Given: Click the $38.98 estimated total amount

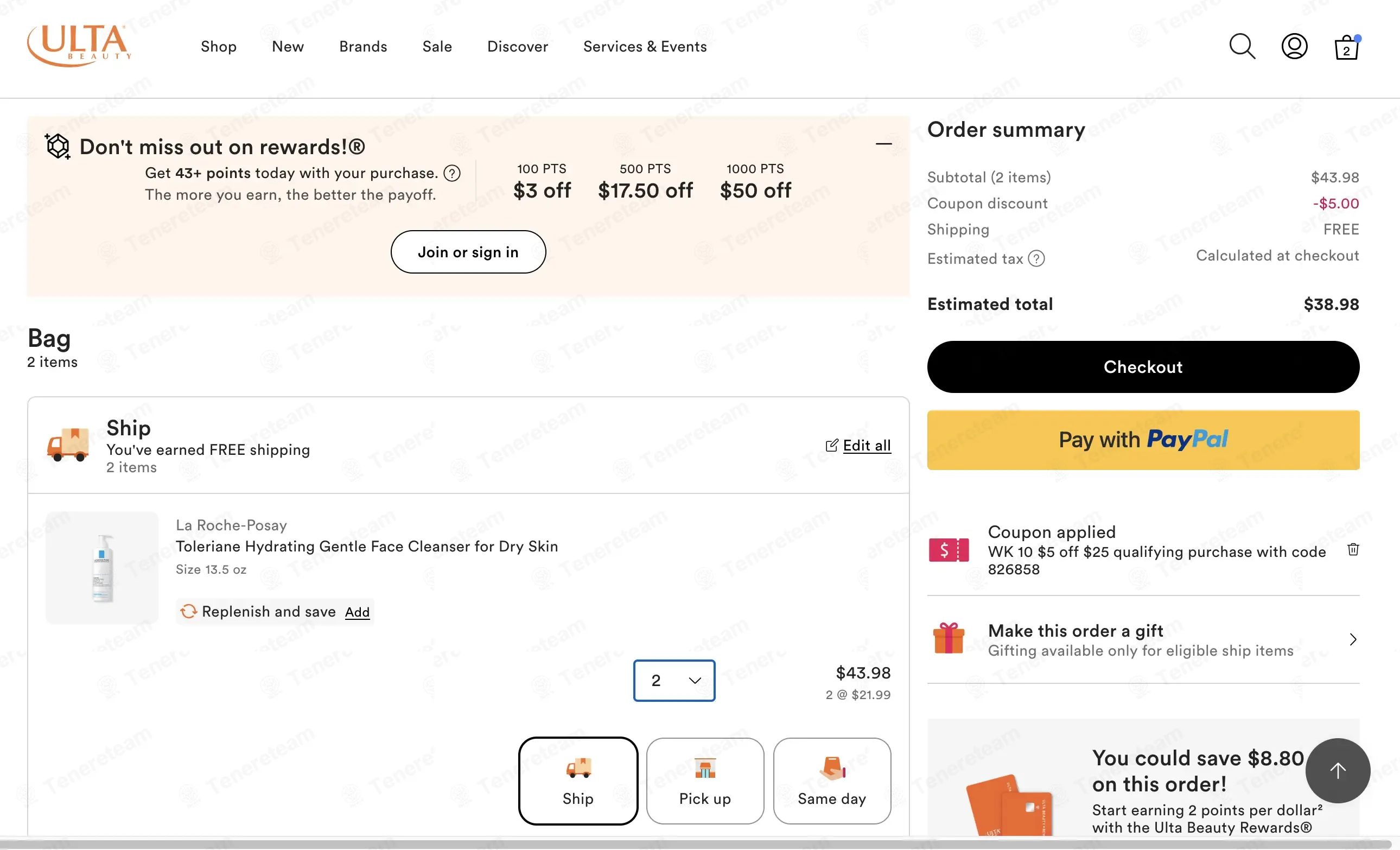Looking at the screenshot, I should coord(1331,305).
